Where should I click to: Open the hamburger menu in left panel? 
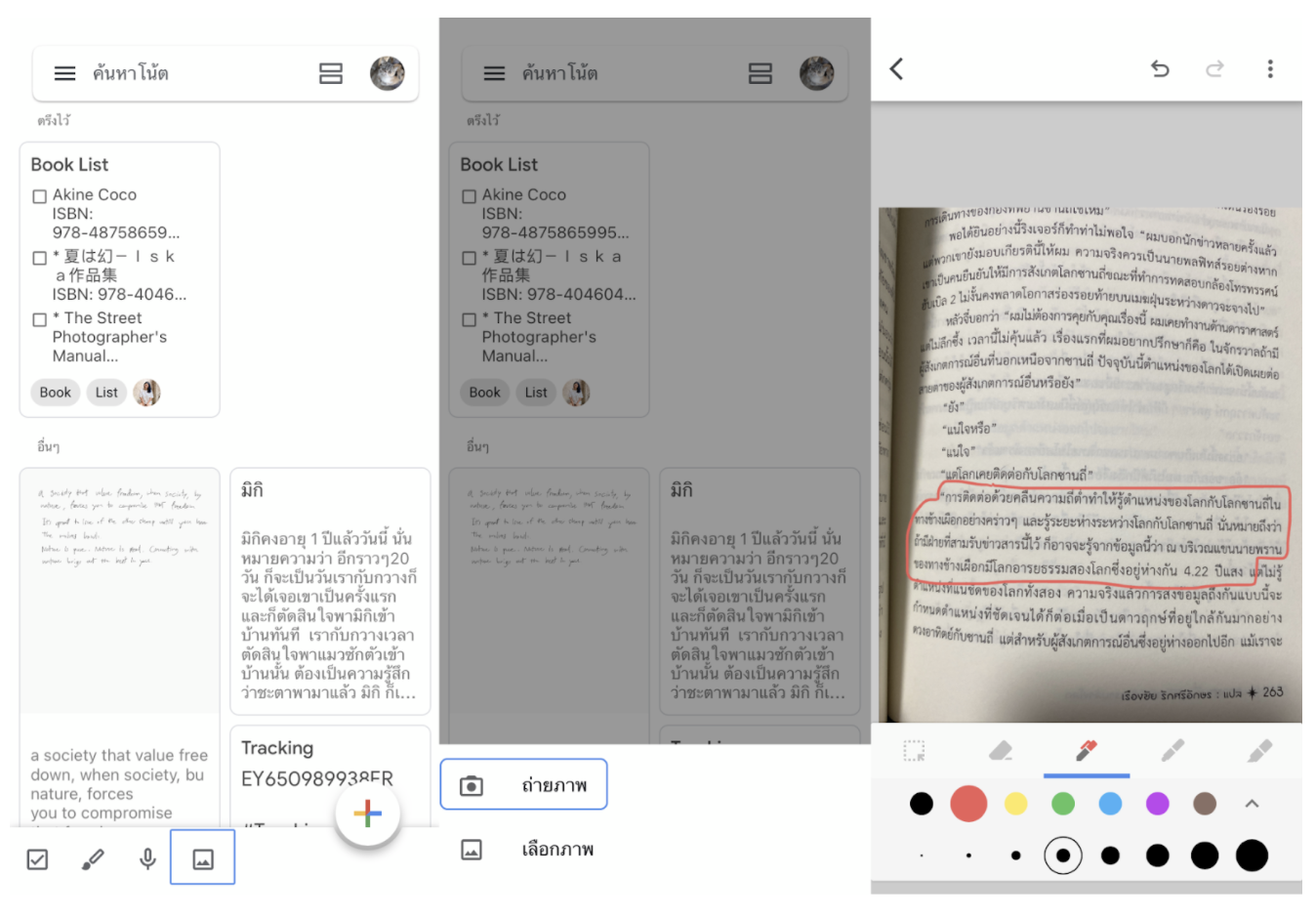click(64, 73)
